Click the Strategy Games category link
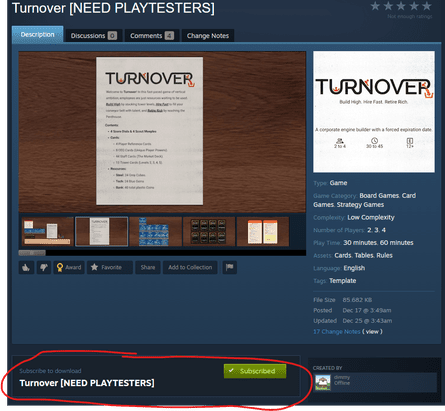Screen dimensions: 445x411 coord(360,205)
